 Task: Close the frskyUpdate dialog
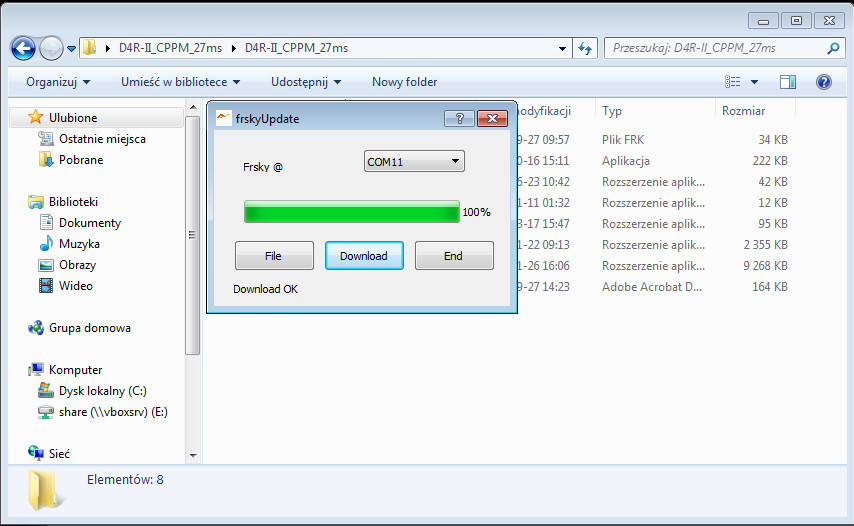click(492, 118)
